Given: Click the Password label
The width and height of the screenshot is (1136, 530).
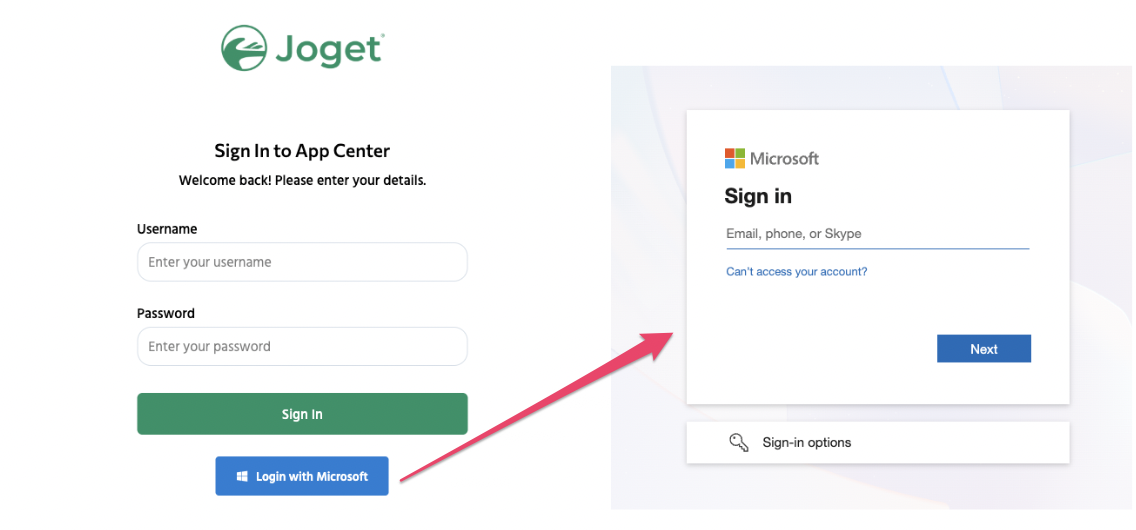Looking at the screenshot, I should coord(166,314).
